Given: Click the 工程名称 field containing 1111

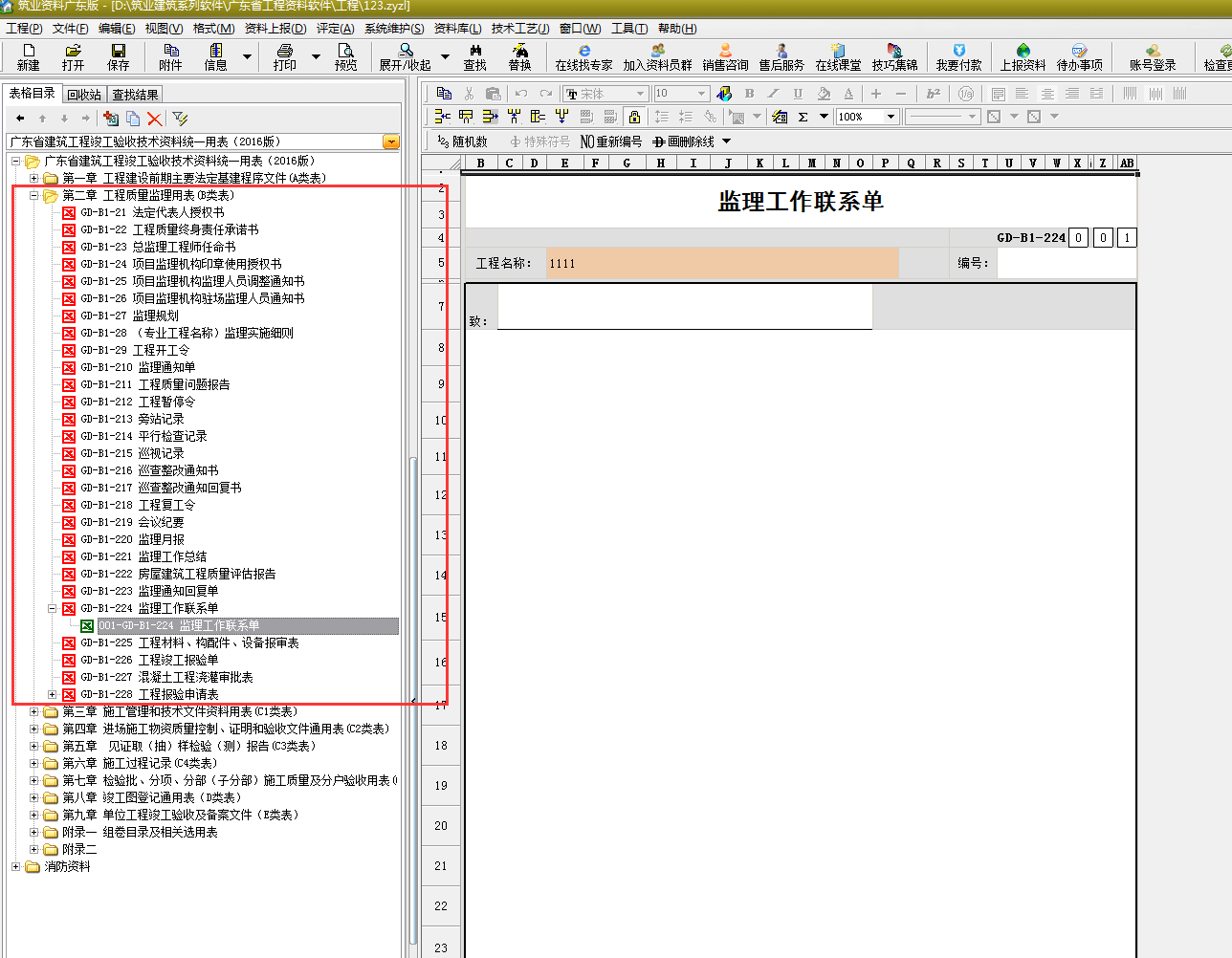Looking at the screenshot, I should click(722, 263).
